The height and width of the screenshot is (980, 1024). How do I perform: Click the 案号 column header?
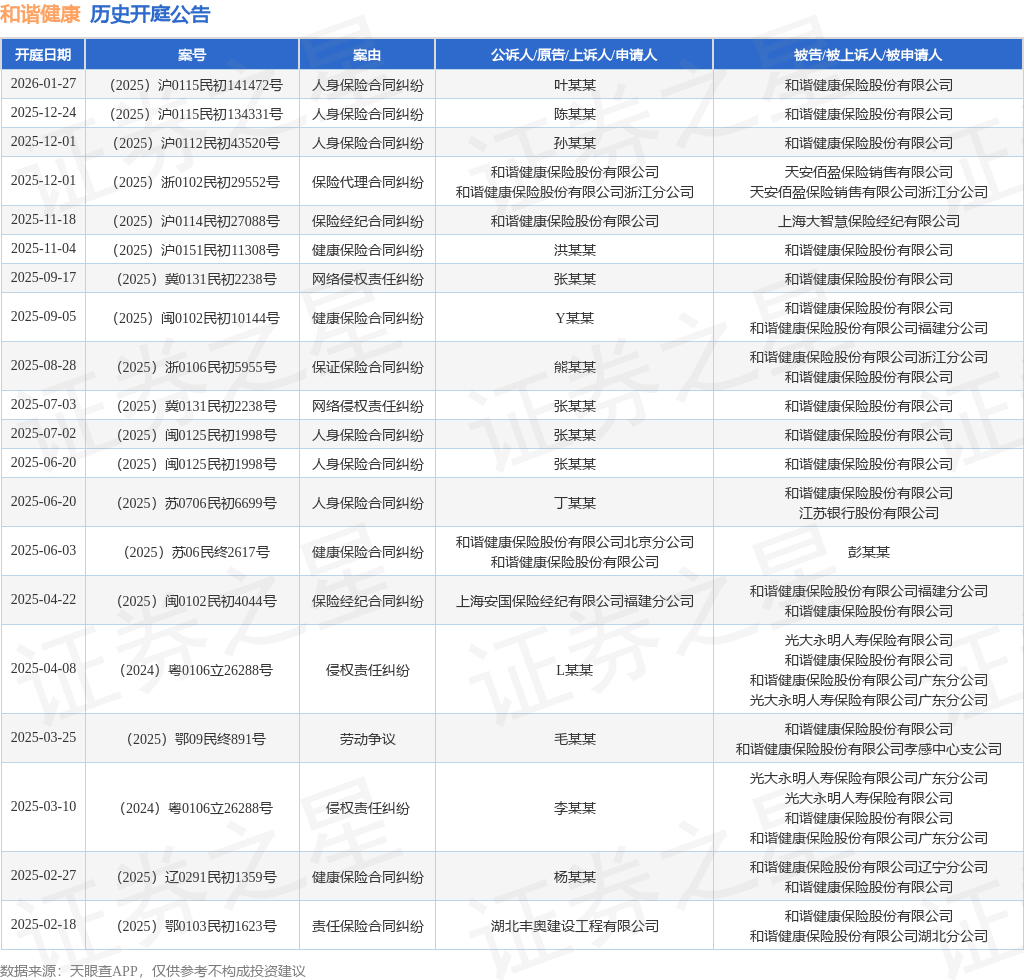click(x=192, y=55)
